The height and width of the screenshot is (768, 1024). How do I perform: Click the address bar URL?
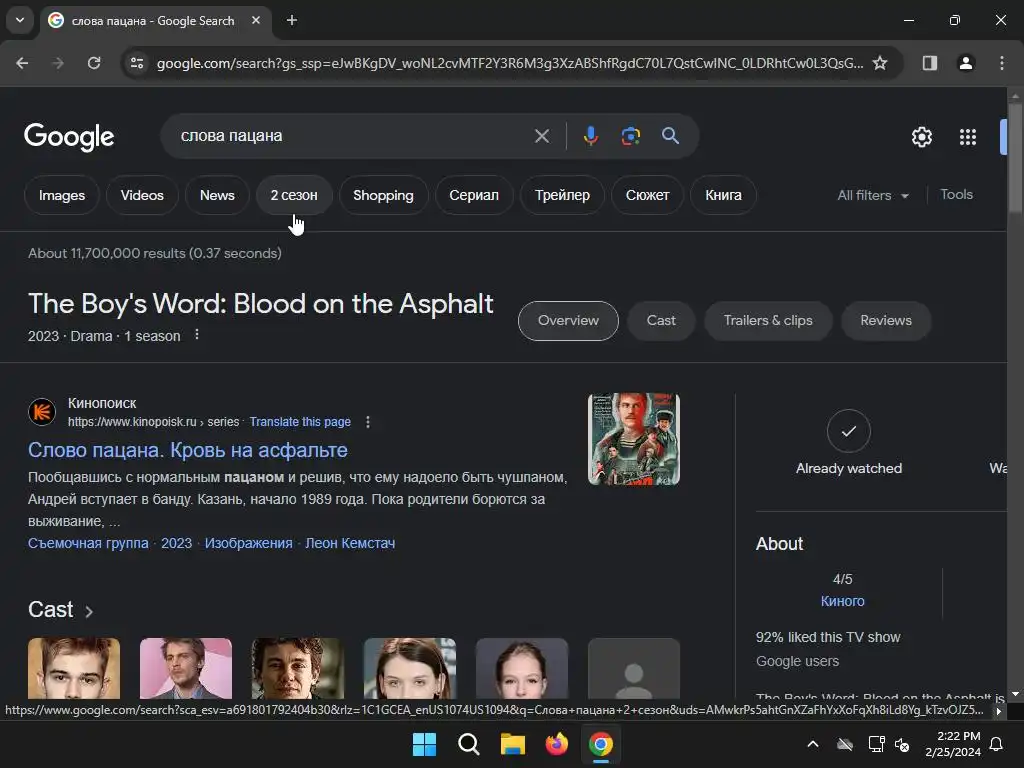point(509,63)
